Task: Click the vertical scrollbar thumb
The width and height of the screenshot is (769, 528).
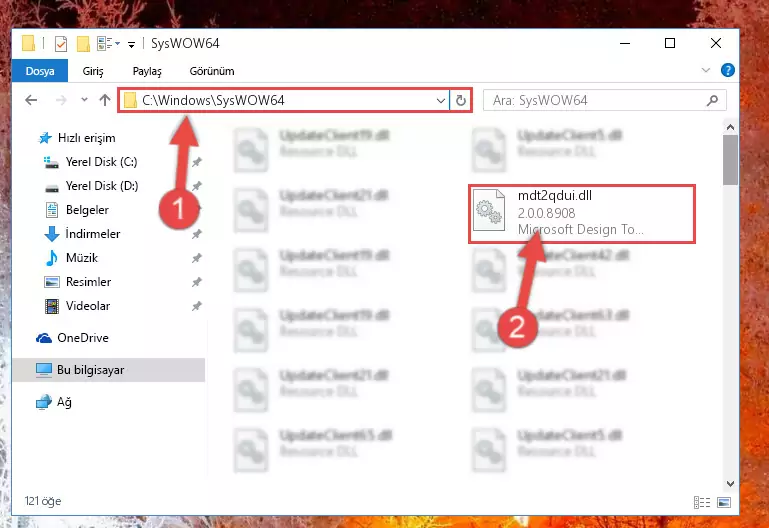Action: click(730, 160)
